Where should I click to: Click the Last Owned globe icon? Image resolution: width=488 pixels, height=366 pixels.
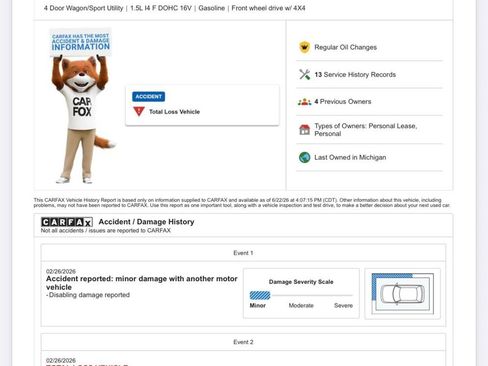coord(304,157)
